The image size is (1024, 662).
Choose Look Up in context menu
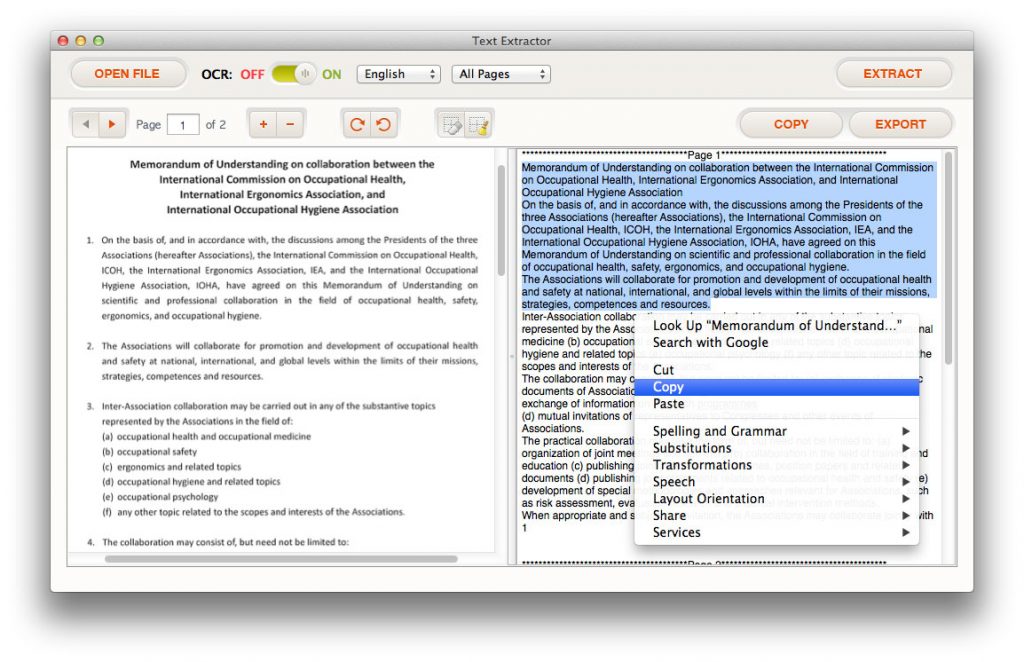pos(776,325)
